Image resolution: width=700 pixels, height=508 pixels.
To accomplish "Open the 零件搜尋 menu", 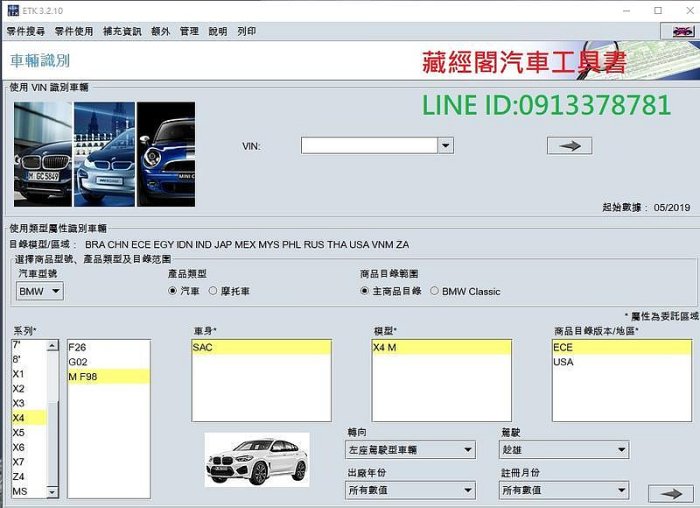I will coord(26,31).
